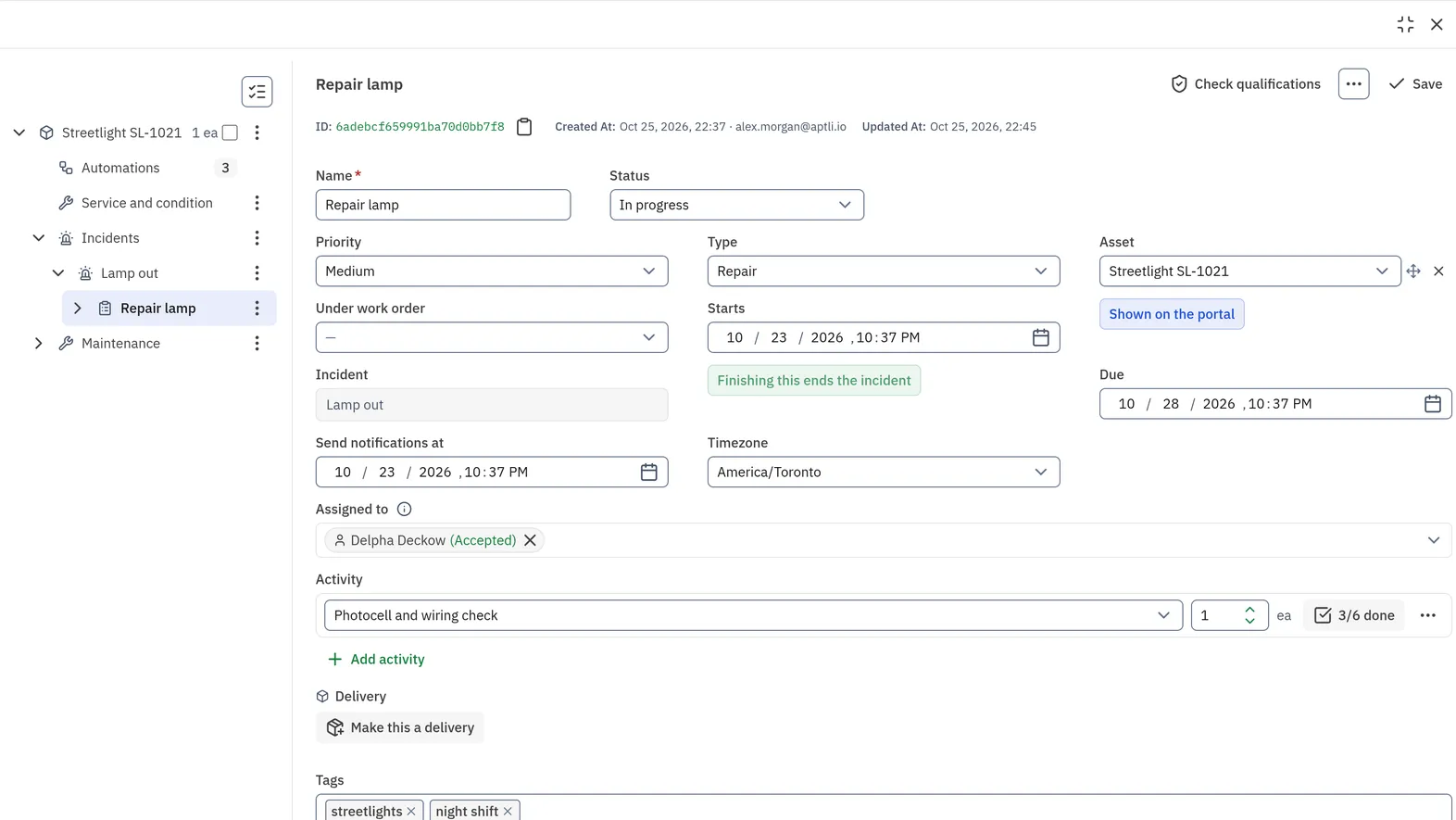Viewport: 1456px width, 820px height.
Task: Select Automations in the sidebar tree
Action: point(120,168)
